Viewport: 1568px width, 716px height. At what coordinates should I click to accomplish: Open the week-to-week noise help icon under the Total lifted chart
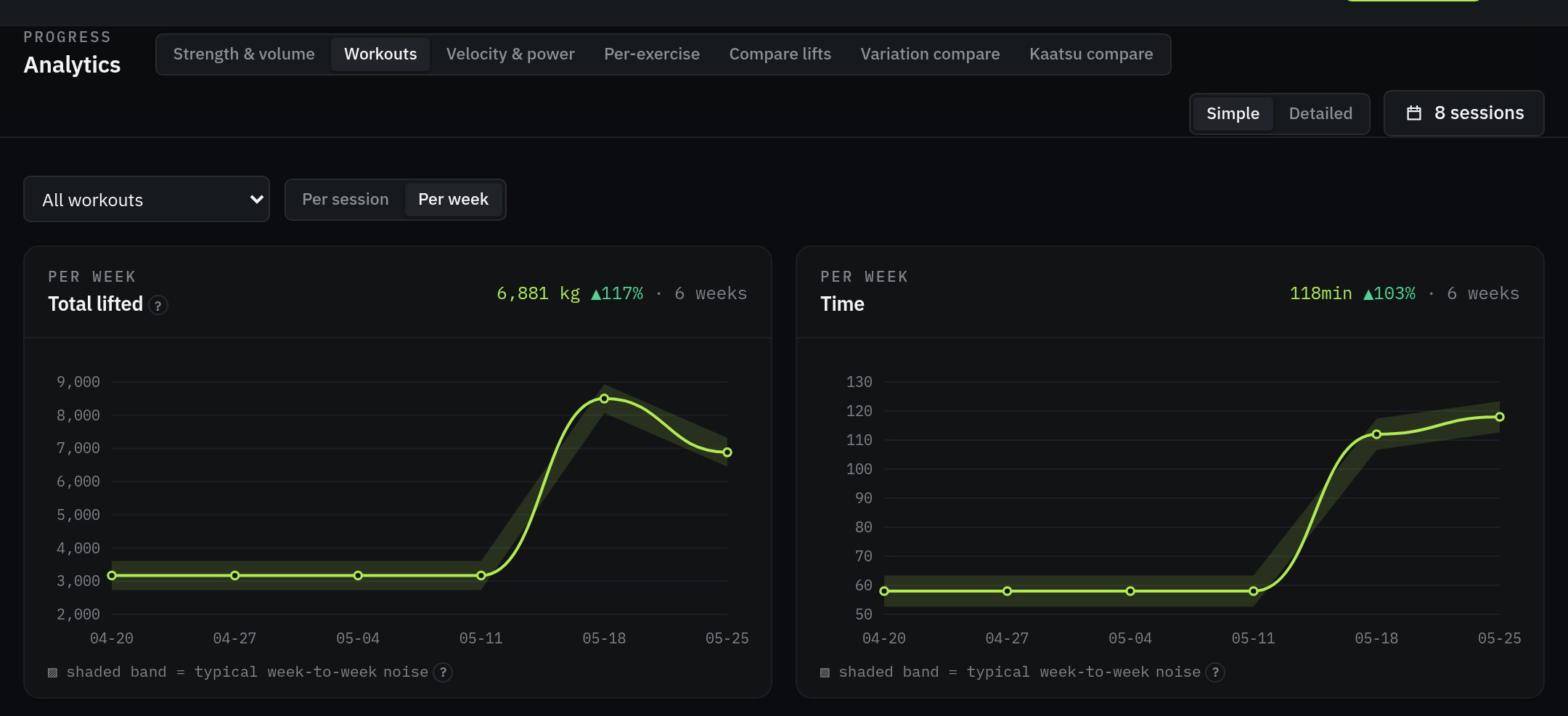pyautogui.click(x=443, y=672)
